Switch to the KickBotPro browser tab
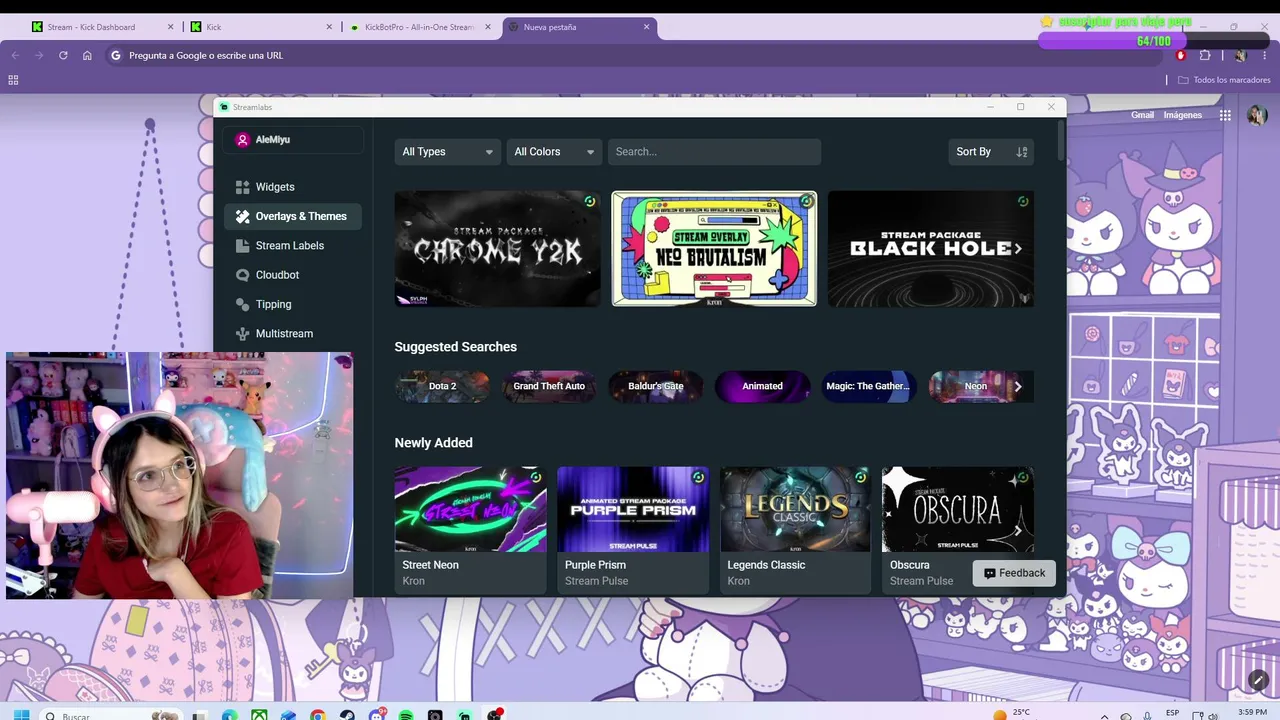1280x720 pixels. pyautogui.click(x=420, y=27)
